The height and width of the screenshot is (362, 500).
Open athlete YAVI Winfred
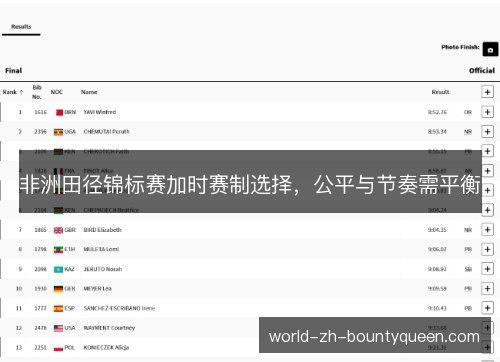coord(100,112)
